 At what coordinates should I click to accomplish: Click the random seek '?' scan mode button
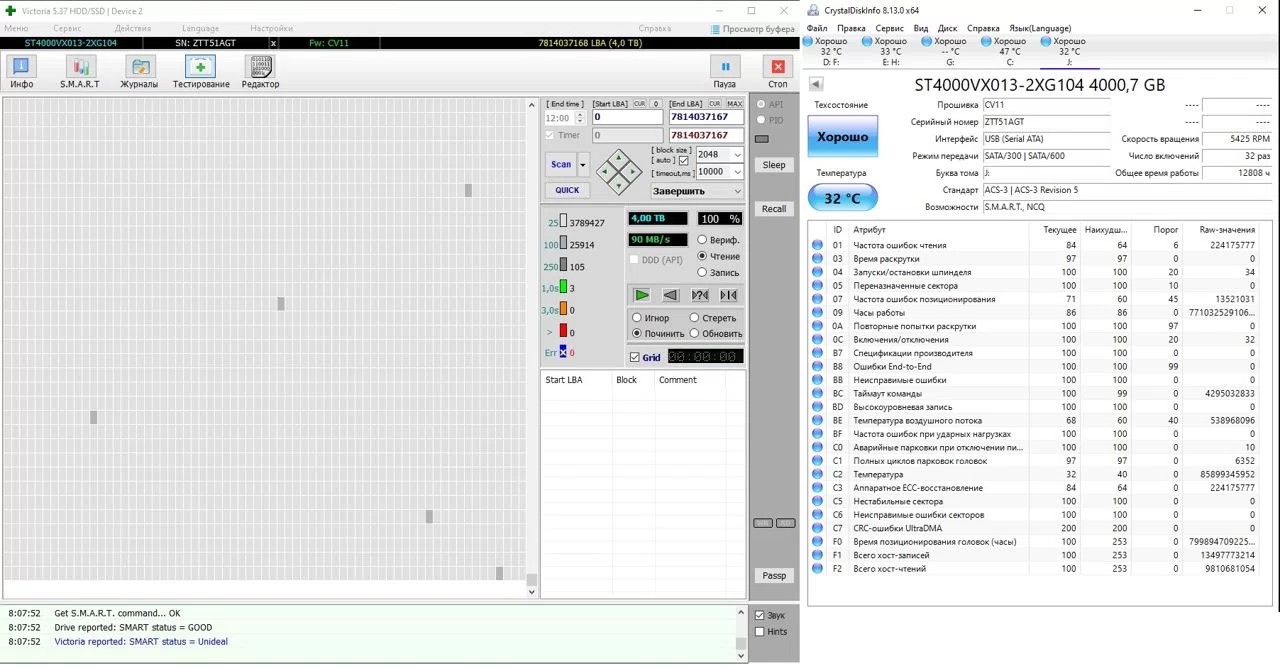700,295
